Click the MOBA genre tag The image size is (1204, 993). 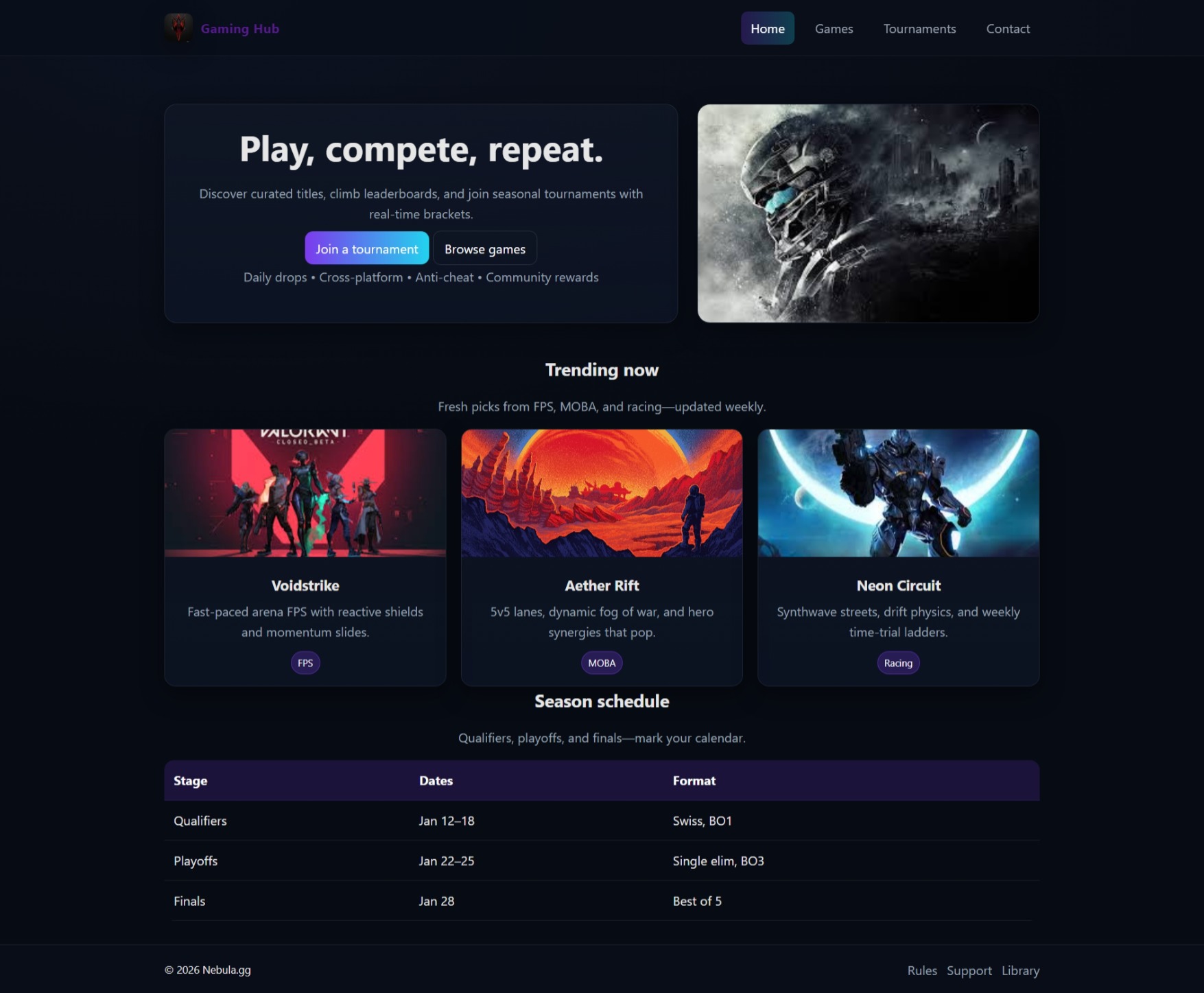tap(602, 663)
